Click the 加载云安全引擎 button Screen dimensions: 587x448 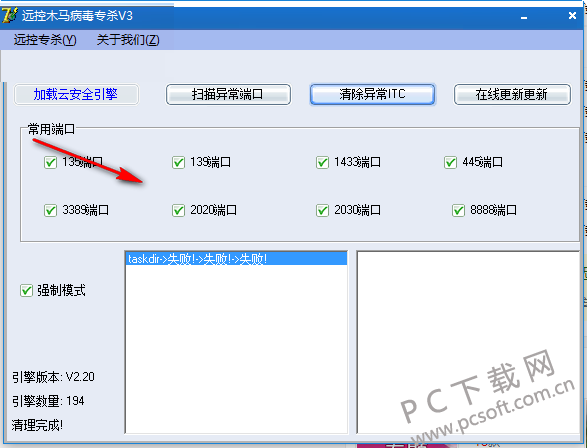76,94
